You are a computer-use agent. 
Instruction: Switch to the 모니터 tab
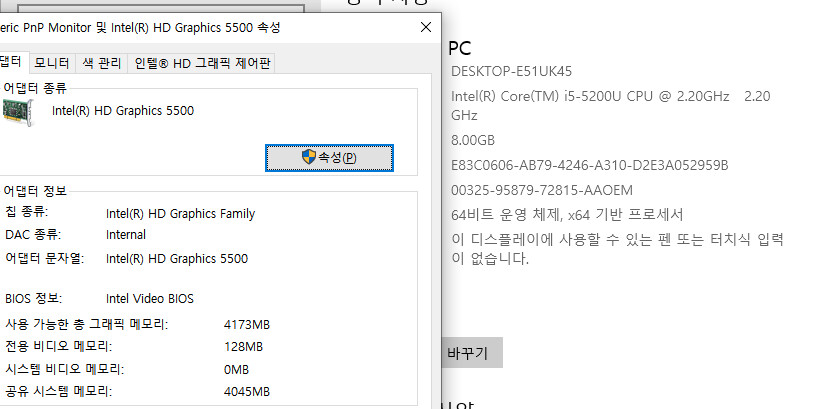coord(52,63)
